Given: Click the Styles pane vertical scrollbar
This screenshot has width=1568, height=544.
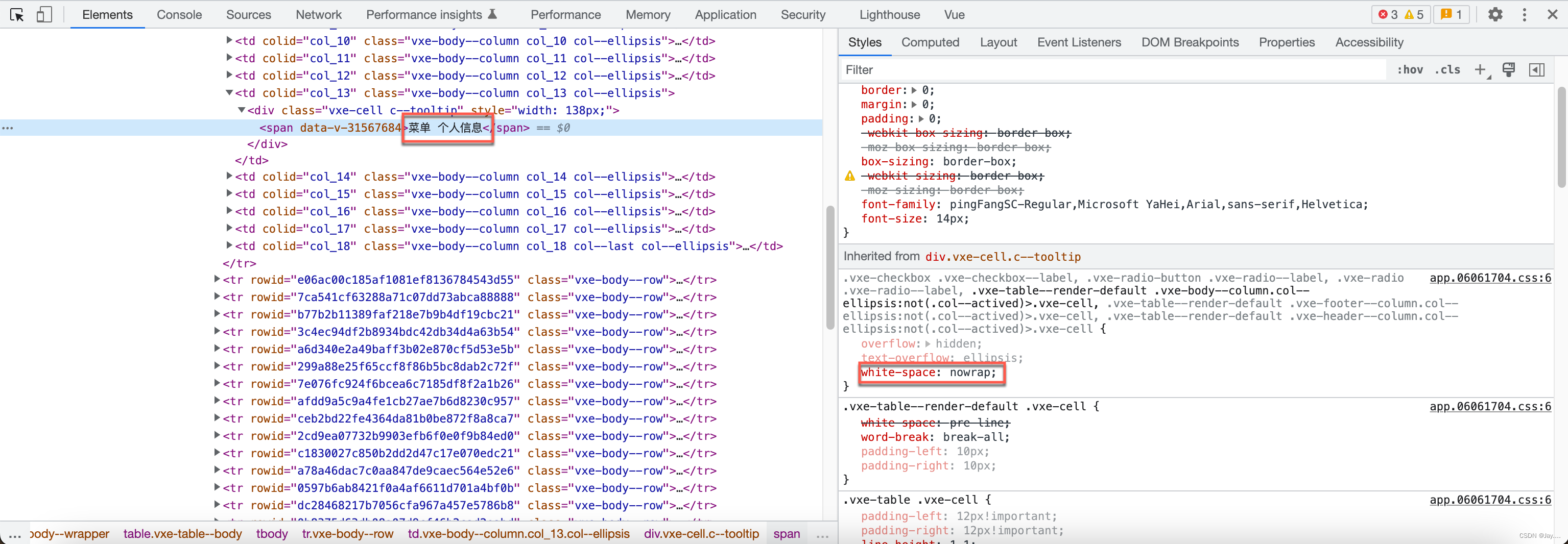Looking at the screenshot, I should coord(1562,137).
